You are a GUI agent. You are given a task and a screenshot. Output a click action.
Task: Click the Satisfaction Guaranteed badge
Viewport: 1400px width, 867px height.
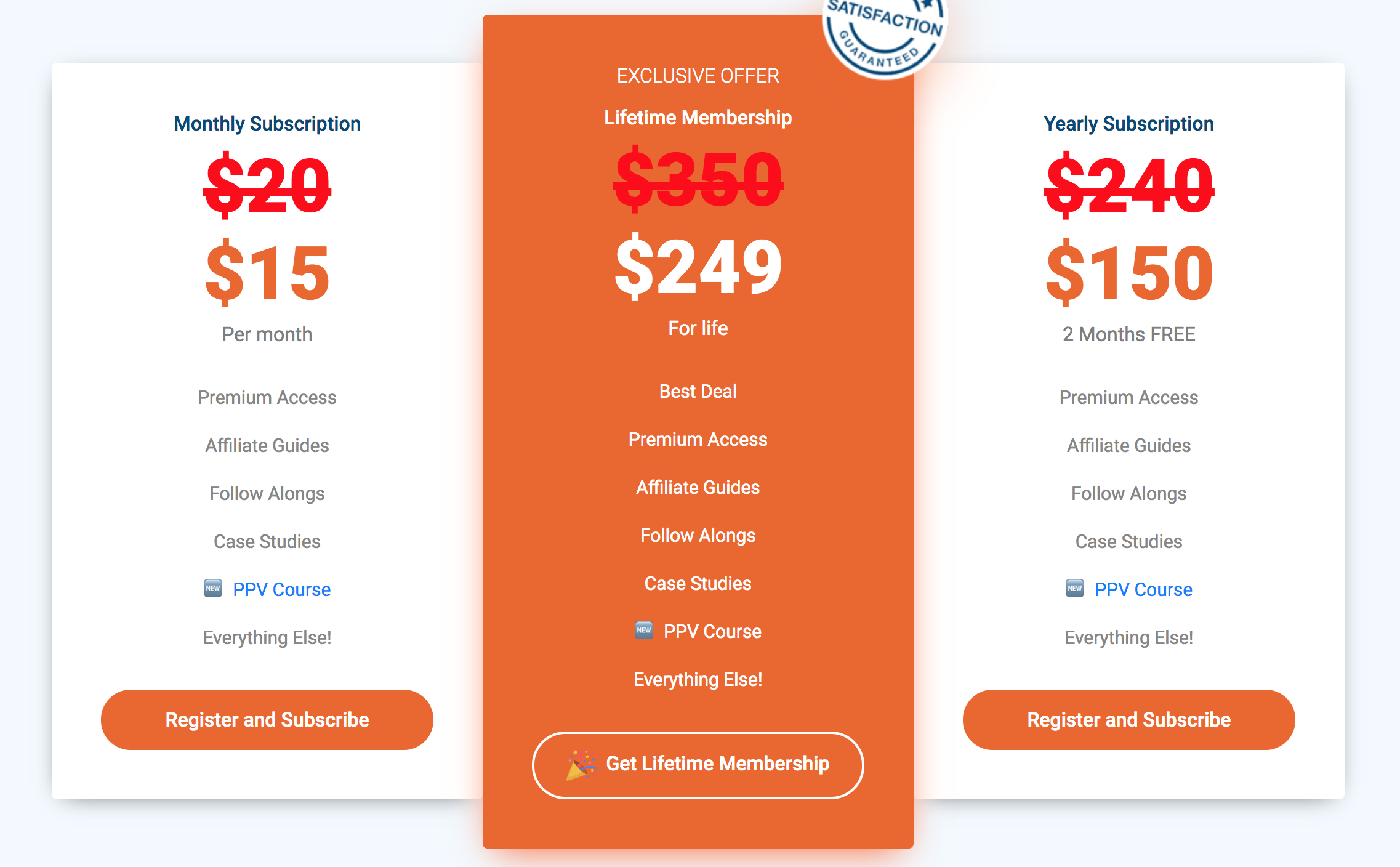(x=884, y=34)
